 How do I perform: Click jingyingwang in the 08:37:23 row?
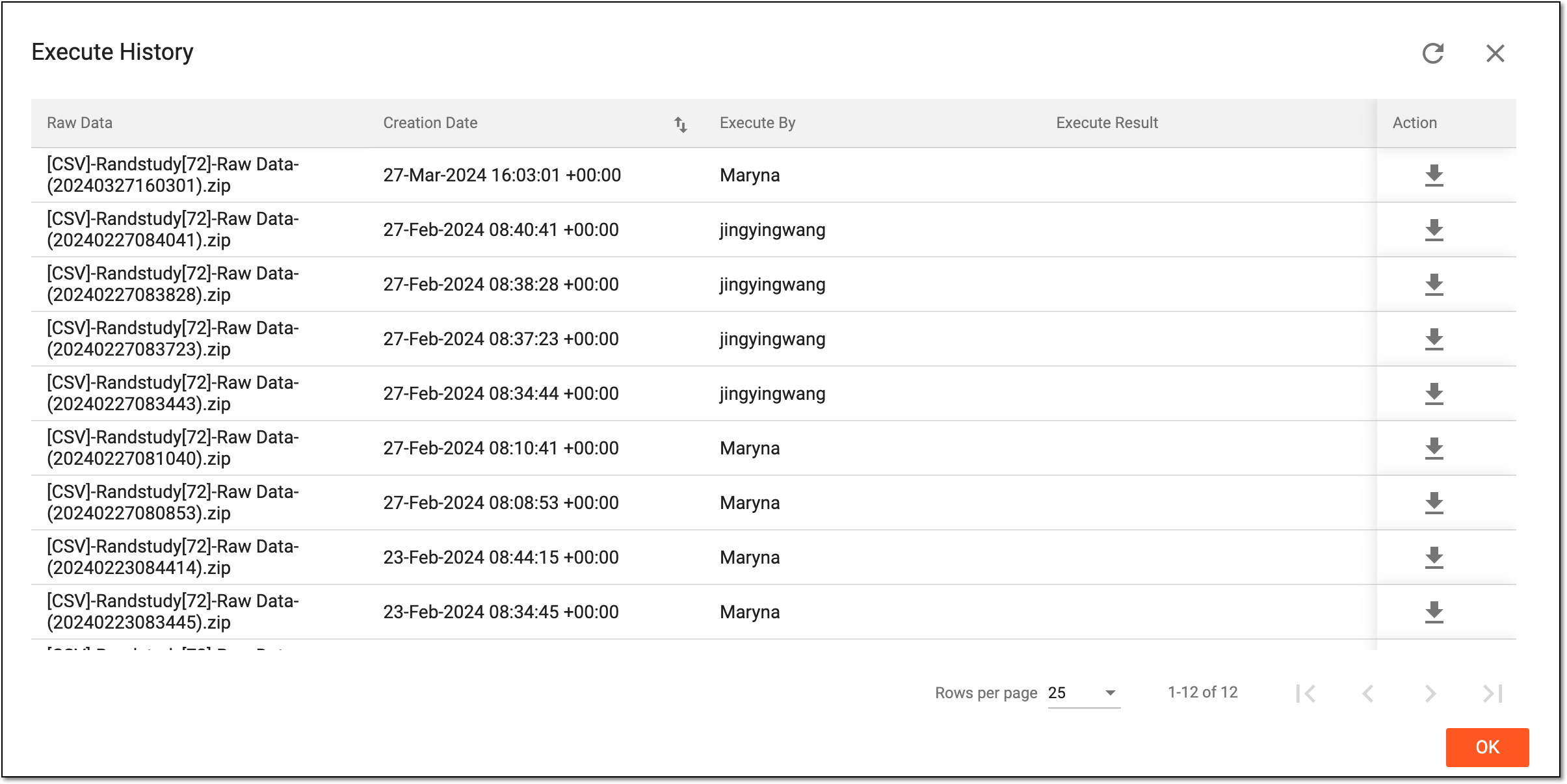point(772,339)
